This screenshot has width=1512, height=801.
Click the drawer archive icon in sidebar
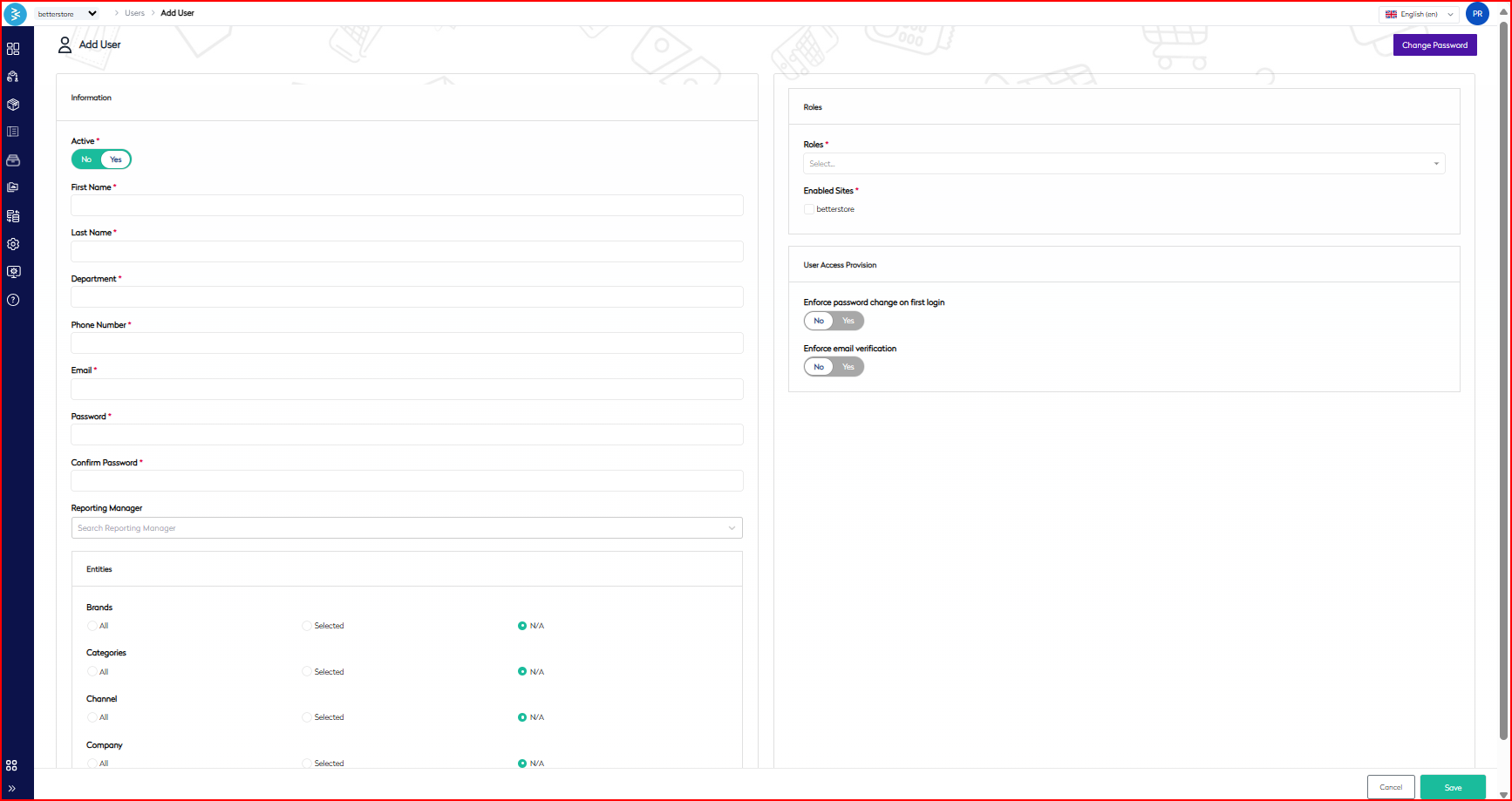[13, 160]
